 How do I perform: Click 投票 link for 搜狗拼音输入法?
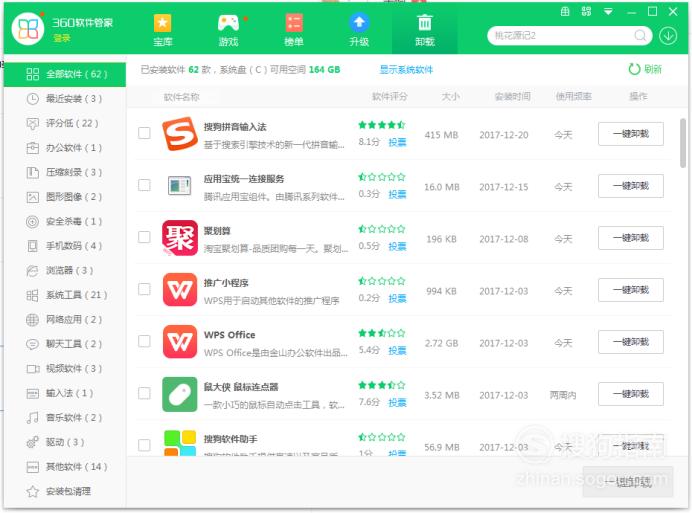pos(397,142)
